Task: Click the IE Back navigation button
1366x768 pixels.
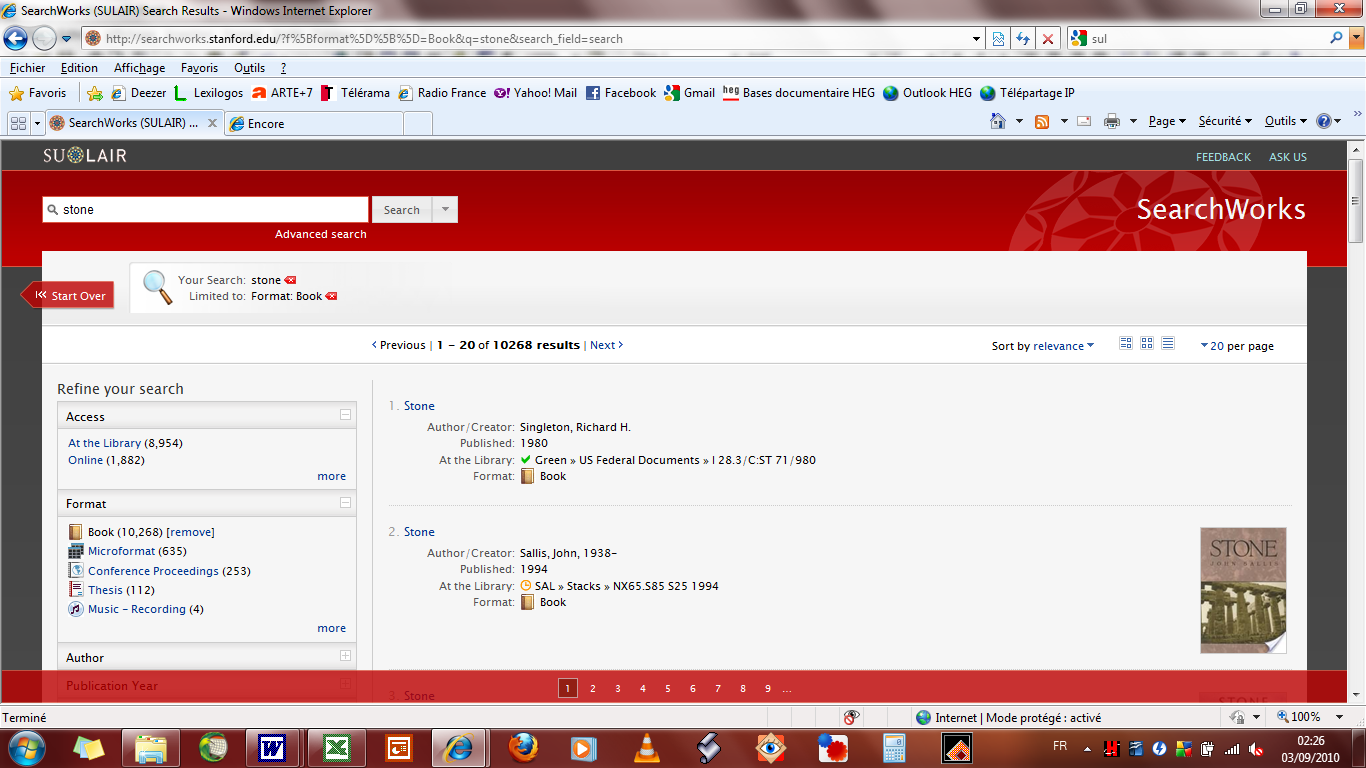Action: [16, 39]
